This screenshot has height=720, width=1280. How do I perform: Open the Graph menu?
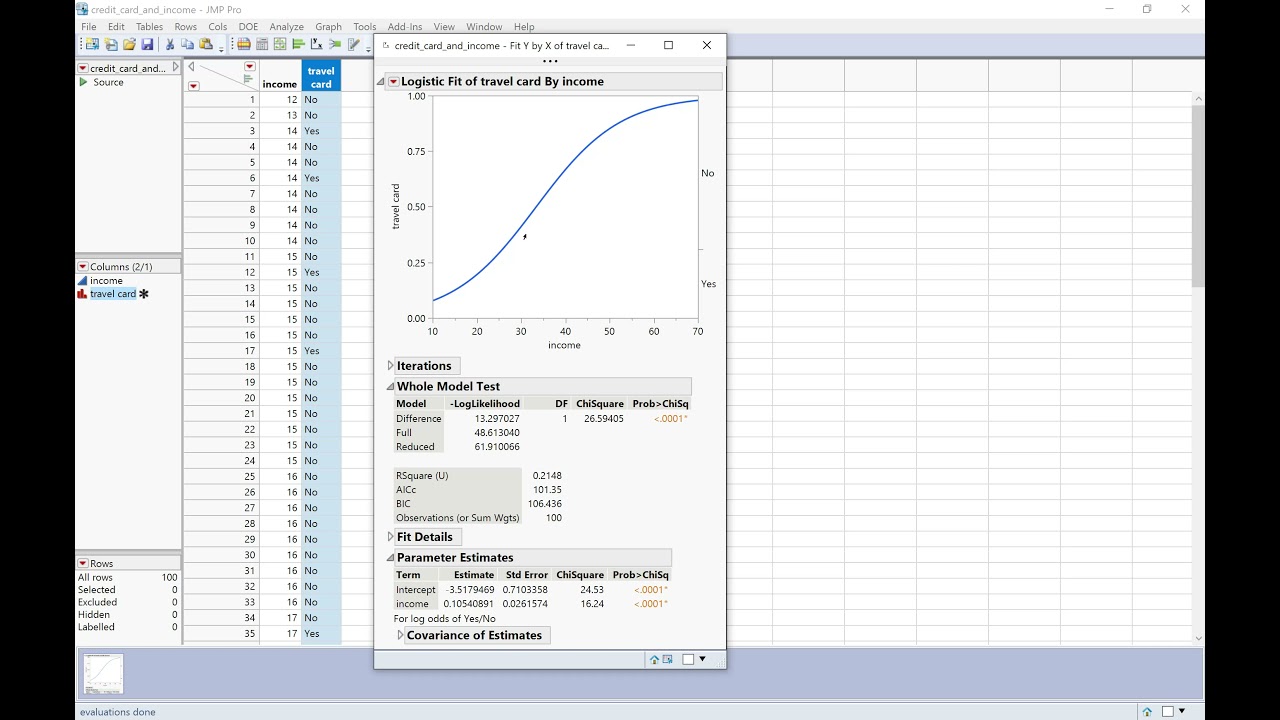coord(328,27)
